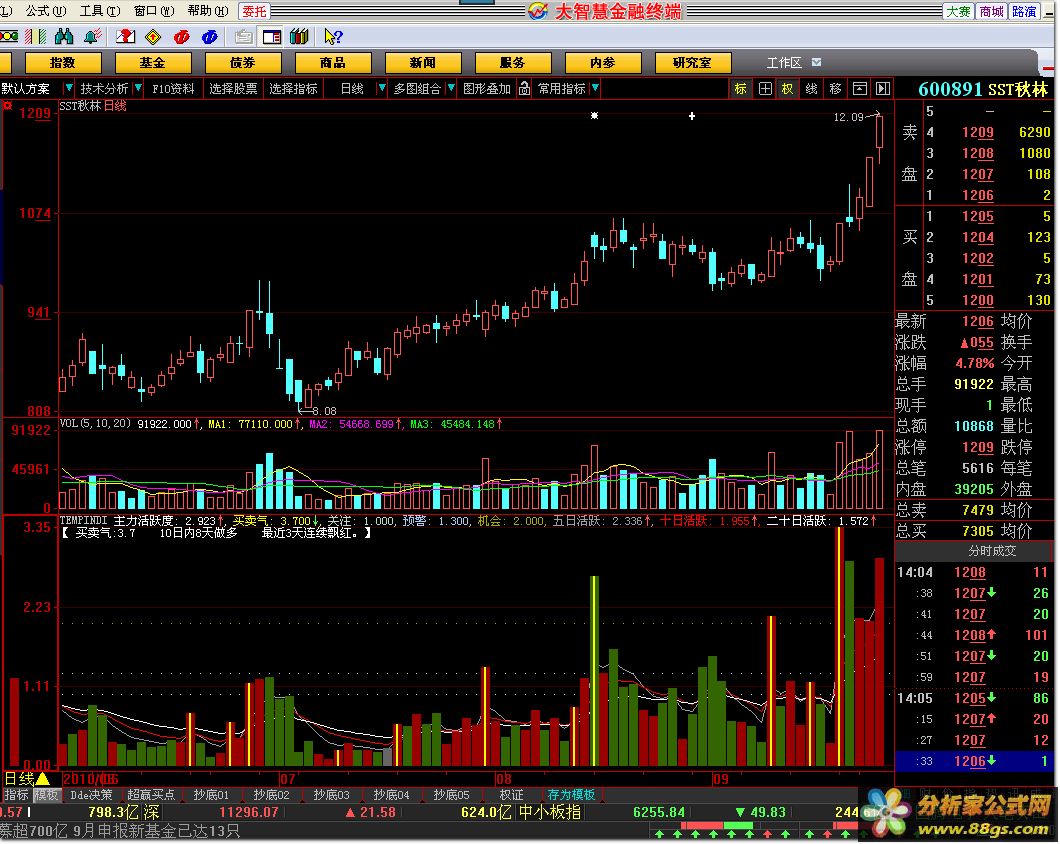Open search via the binoculars icon
This screenshot has width=1060, height=844.
(64, 37)
